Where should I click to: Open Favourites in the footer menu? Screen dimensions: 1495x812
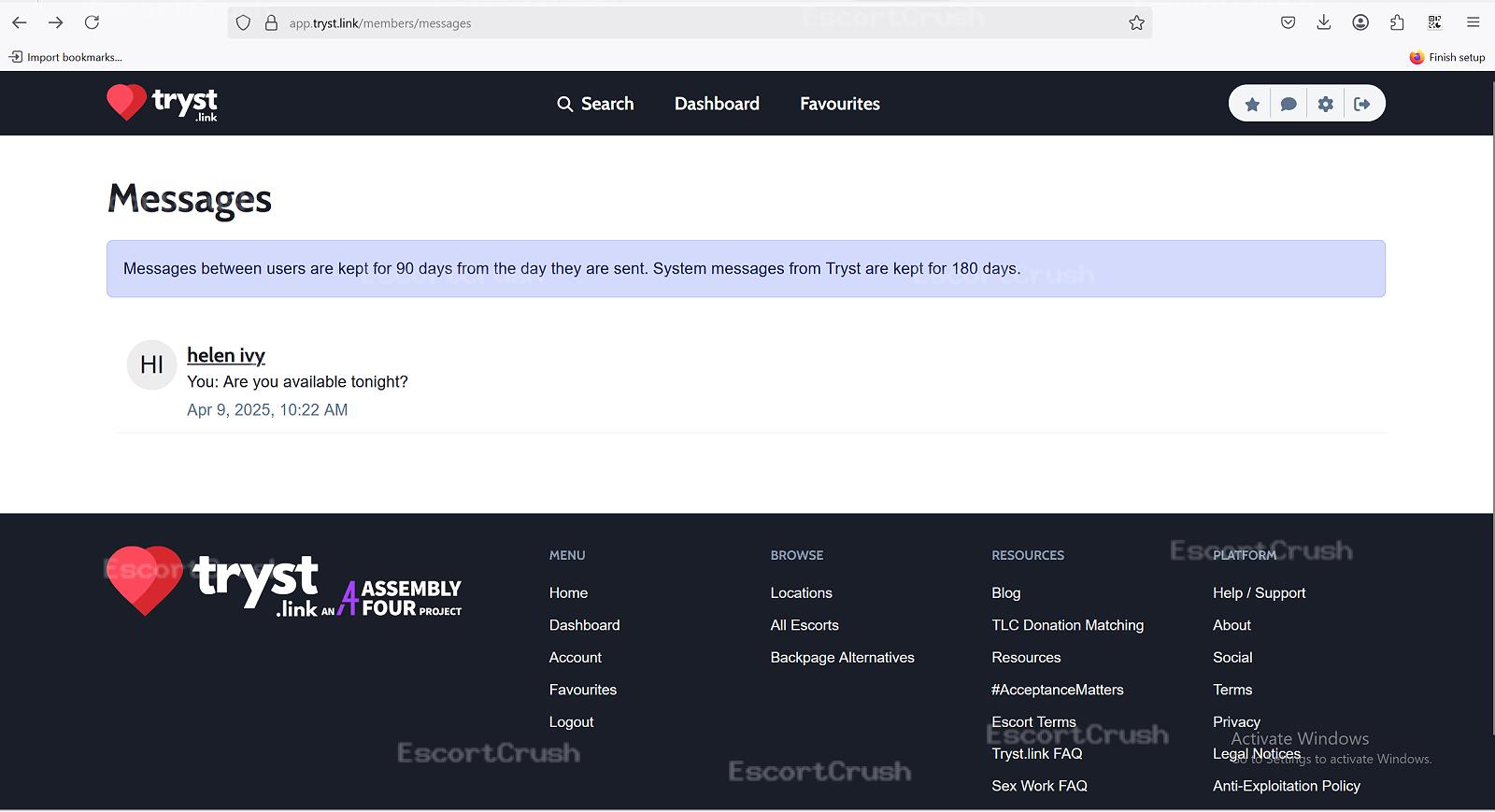pyautogui.click(x=583, y=690)
